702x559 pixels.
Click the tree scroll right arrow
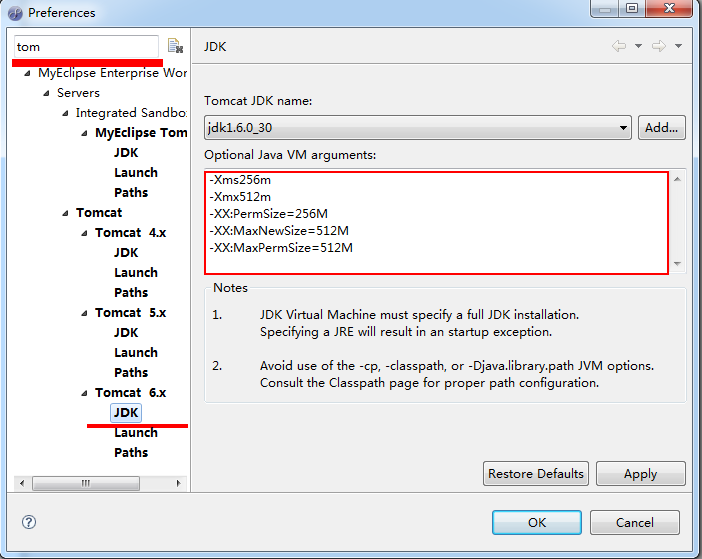(x=178, y=483)
